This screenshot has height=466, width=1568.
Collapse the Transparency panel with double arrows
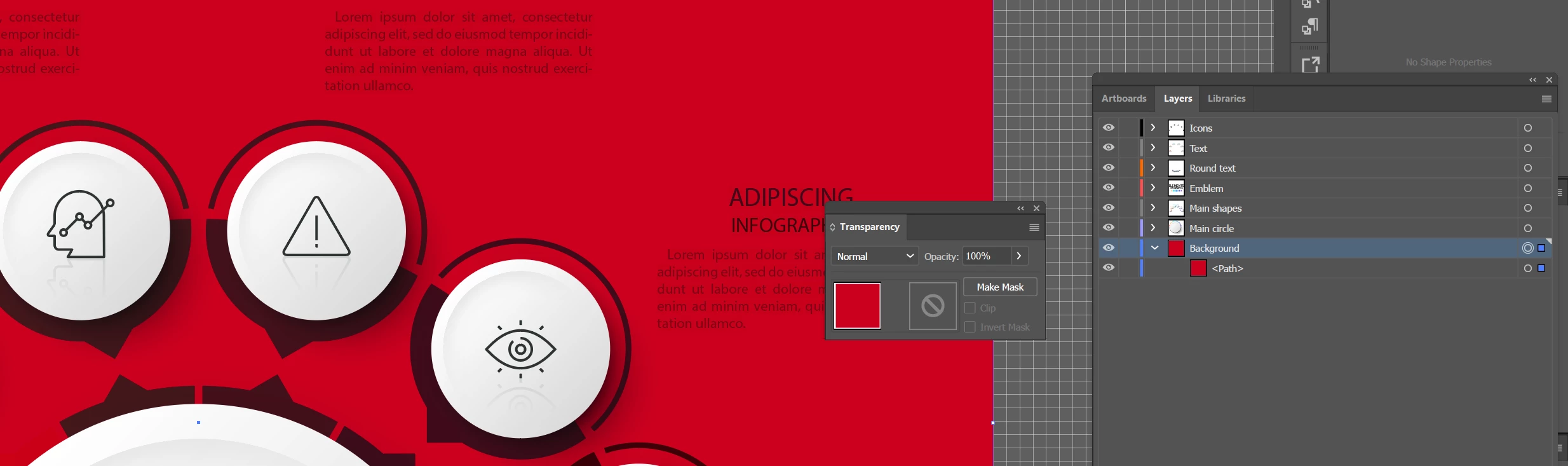point(1020,209)
